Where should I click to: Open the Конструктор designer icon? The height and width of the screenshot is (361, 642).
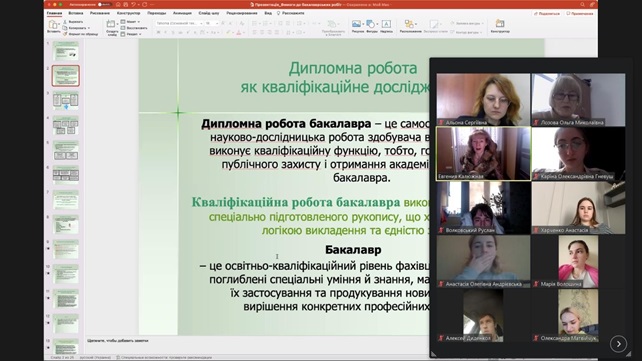(x=500, y=24)
